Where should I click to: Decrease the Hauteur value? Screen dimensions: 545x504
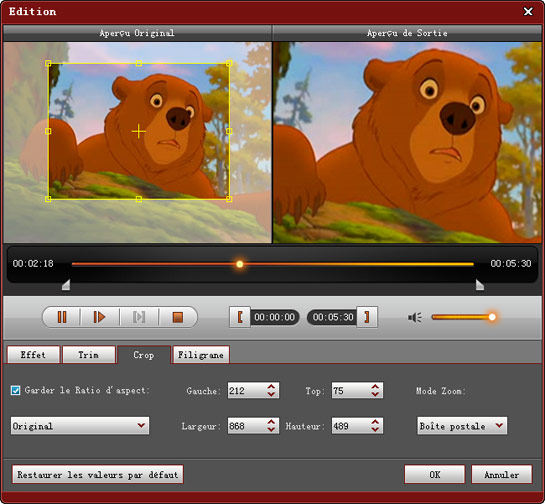click(x=375, y=430)
